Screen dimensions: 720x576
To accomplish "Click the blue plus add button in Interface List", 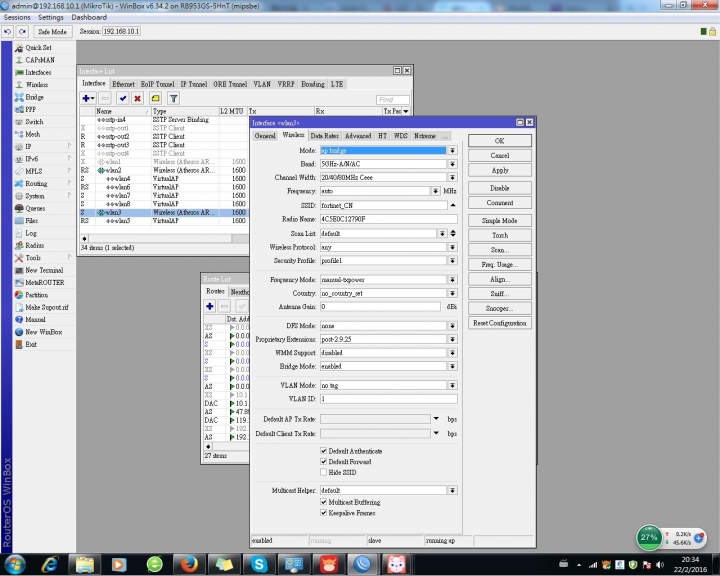I will click(88, 98).
